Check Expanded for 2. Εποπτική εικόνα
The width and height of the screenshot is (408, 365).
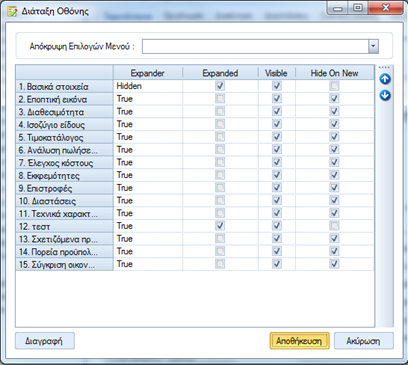pos(220,99)
